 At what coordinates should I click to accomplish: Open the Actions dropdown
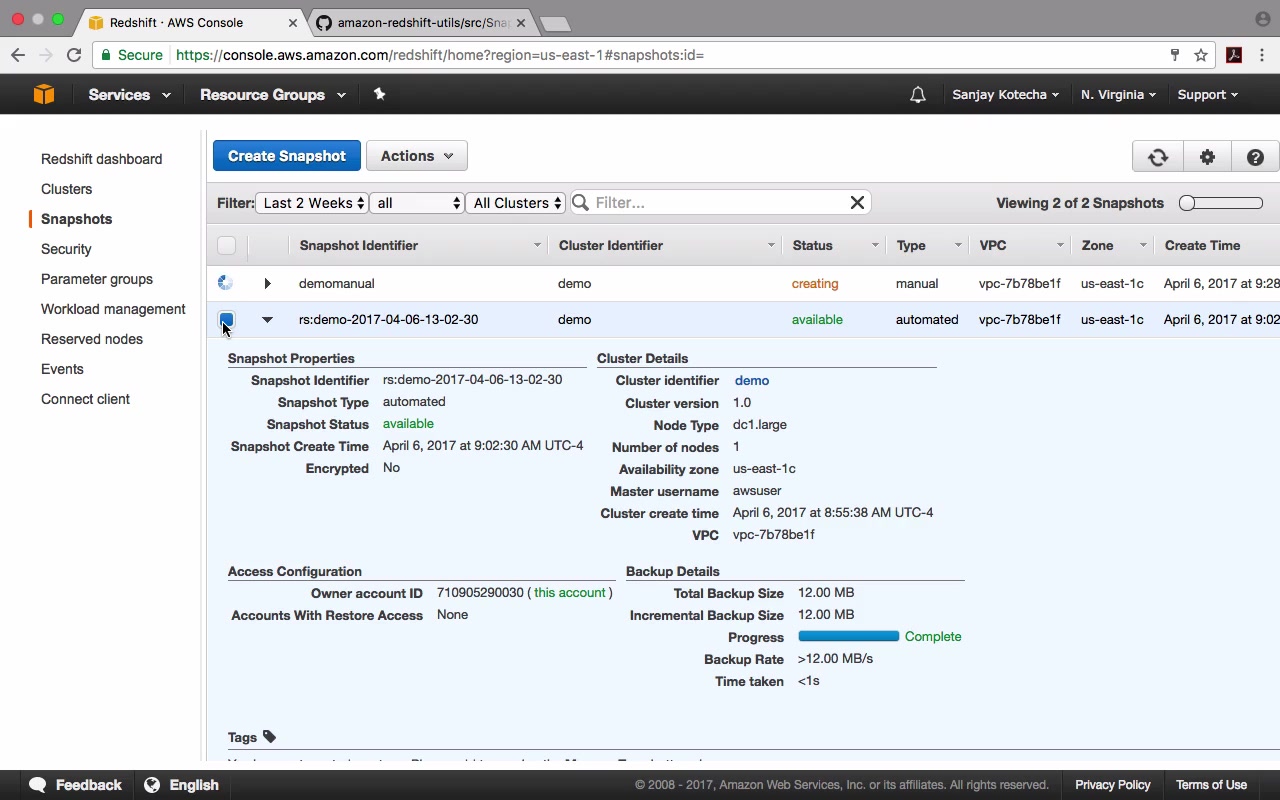click(x=417, y=156)
